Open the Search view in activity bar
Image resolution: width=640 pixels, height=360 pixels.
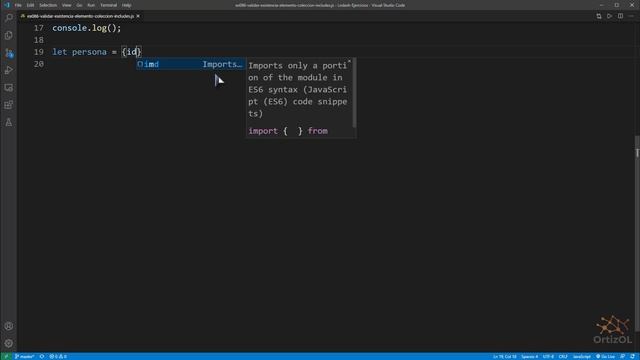coord(9,18)
